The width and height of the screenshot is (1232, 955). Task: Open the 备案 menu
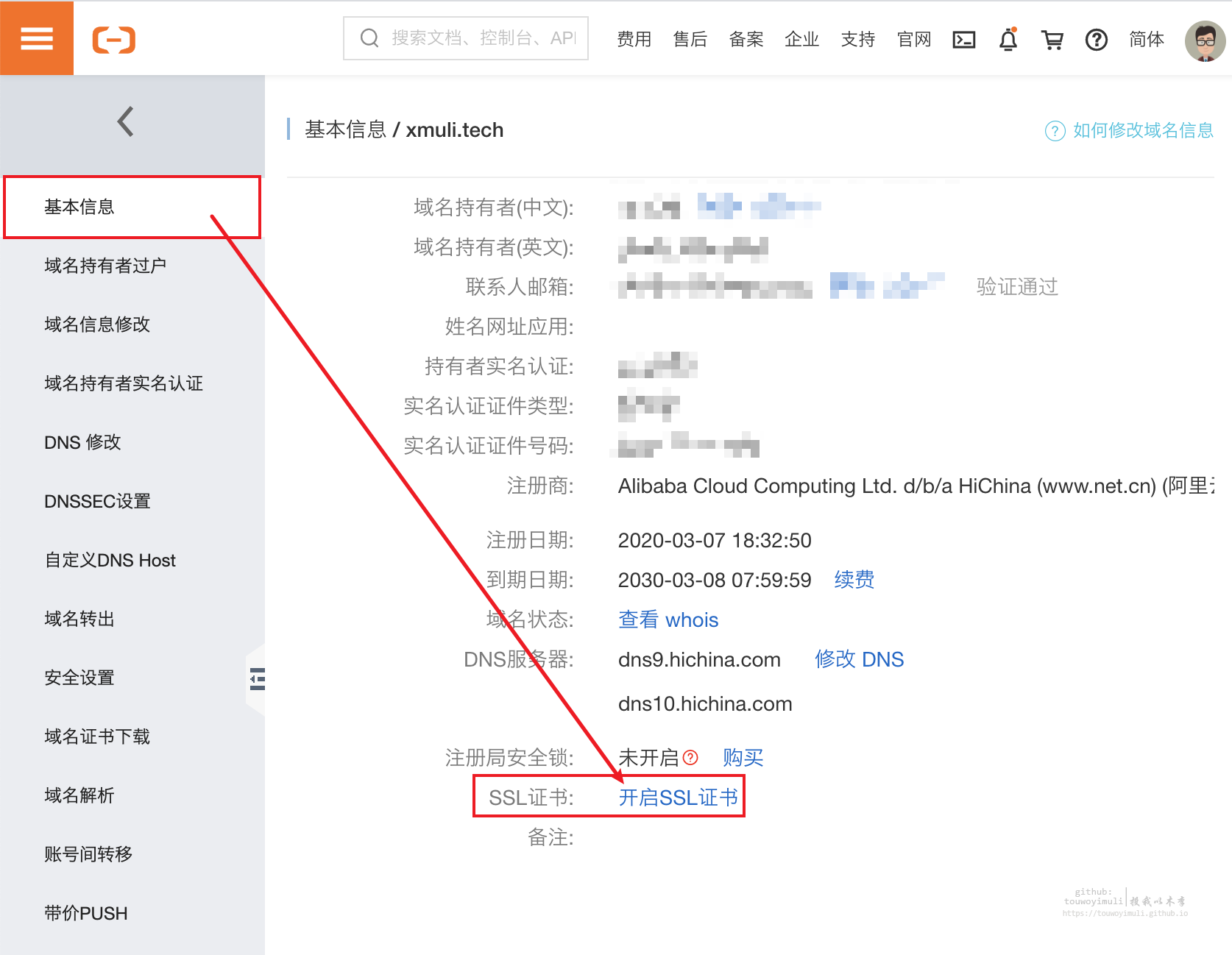coord(746,39)
